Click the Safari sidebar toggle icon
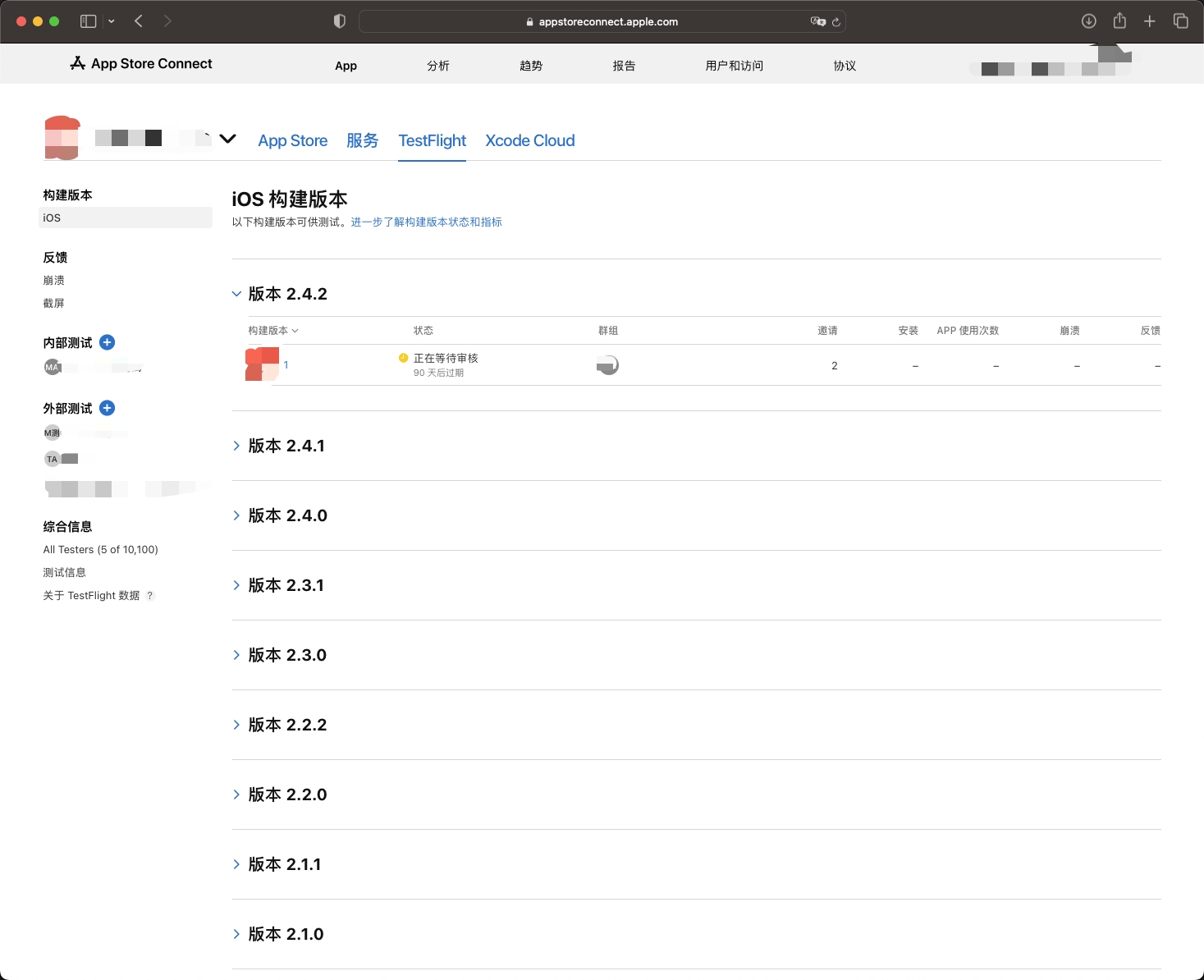 click(x=88, y=21)
